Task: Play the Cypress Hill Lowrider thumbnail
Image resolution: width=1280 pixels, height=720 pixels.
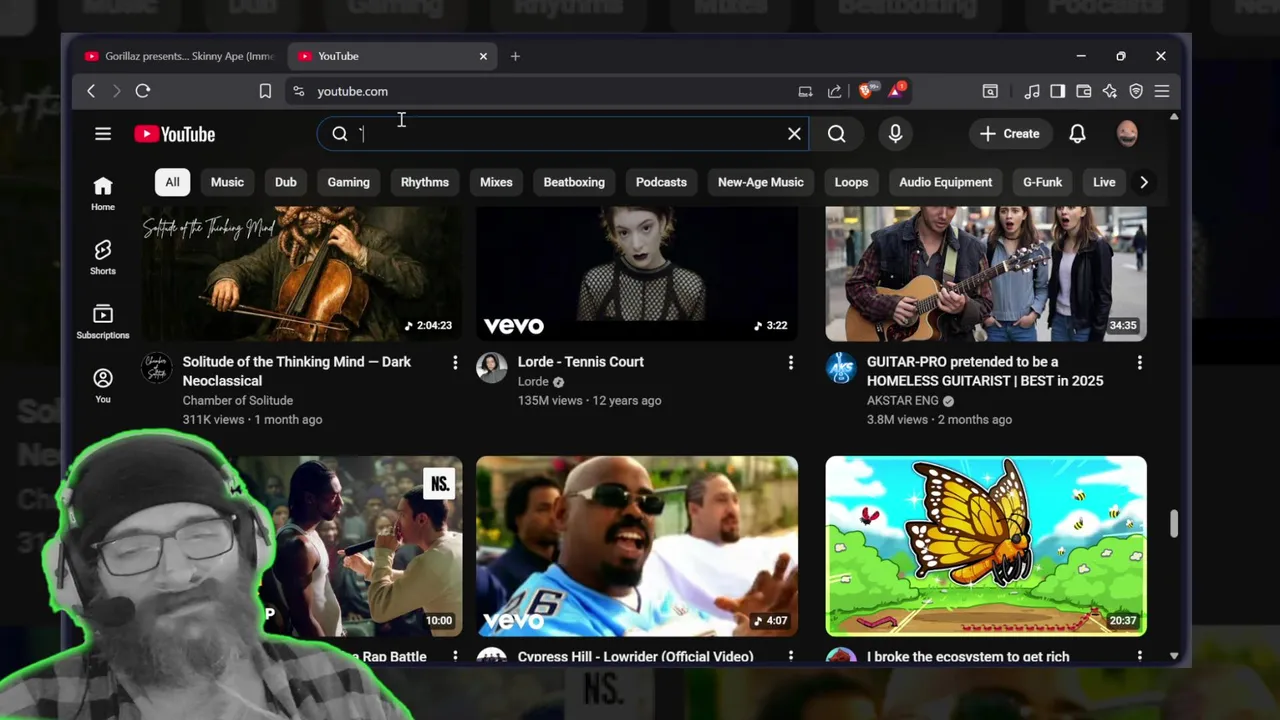Action: coord(637,546)
